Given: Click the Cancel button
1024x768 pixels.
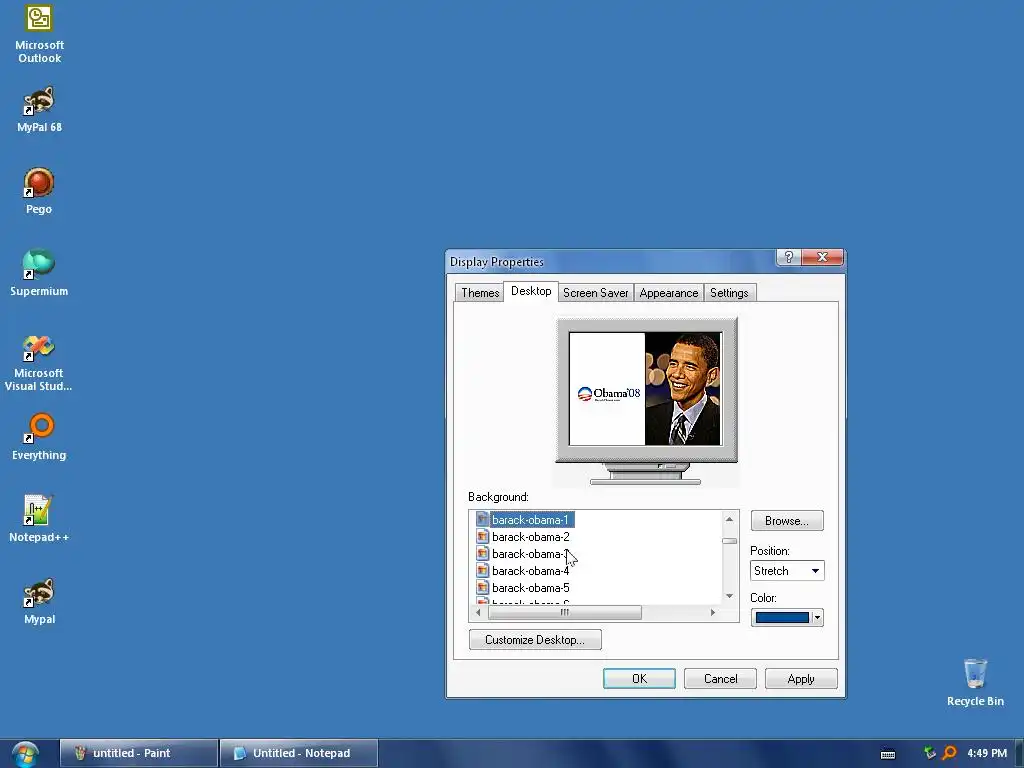Looking at the screenshot, I should (720, 679).
